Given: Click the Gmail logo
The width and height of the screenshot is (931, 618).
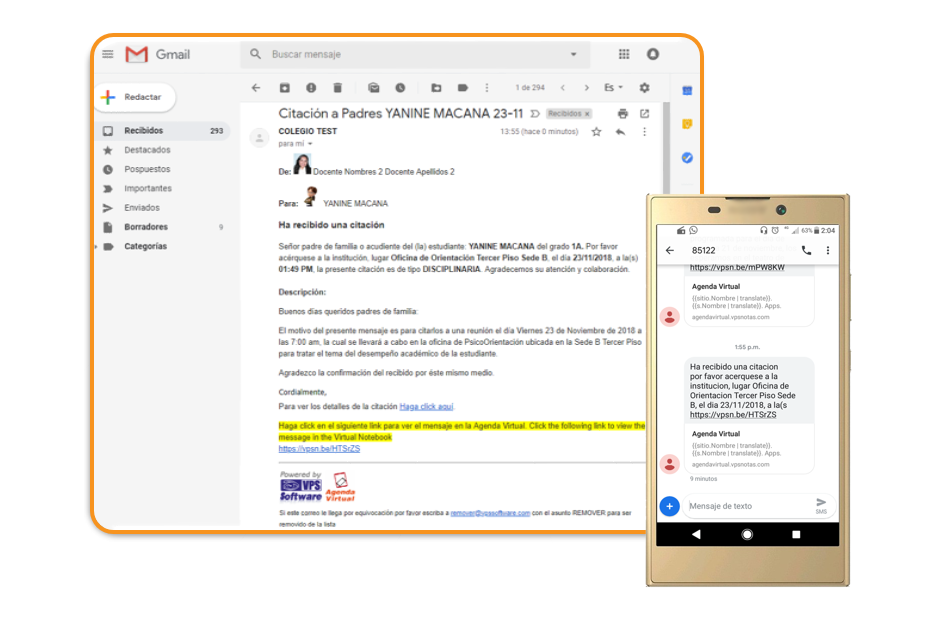Looking at the screenshot, I should tap(157, 55).
